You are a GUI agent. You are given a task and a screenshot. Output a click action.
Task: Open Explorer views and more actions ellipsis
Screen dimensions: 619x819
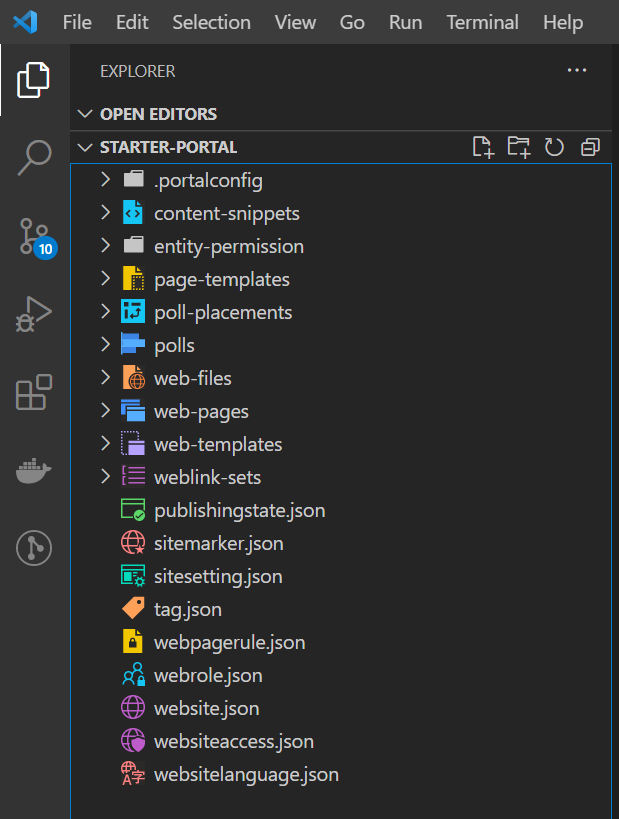pyautogui.click(x=576, y=71)
